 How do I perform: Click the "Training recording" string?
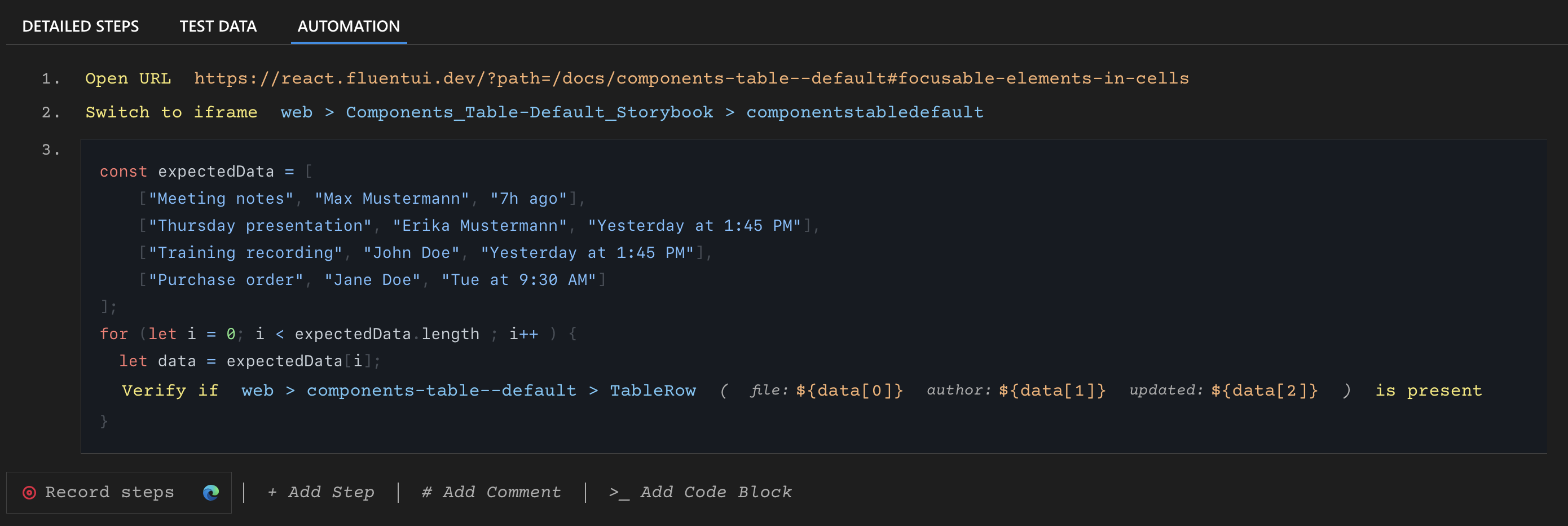pos(245,253)
